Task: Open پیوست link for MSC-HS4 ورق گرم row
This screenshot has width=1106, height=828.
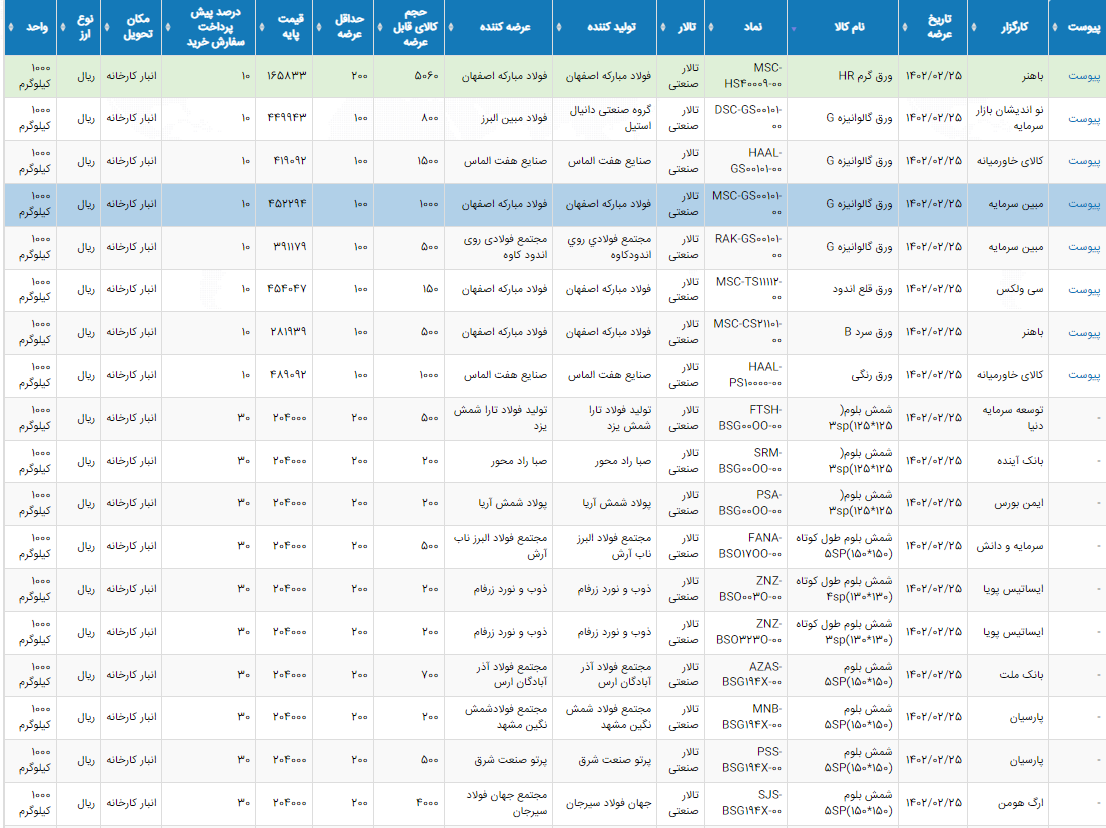Action: click(x=1083, y=76)
